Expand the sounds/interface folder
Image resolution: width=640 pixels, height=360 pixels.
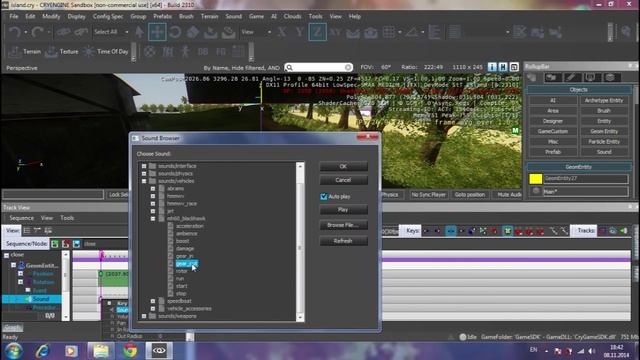[x=144, y=166]
